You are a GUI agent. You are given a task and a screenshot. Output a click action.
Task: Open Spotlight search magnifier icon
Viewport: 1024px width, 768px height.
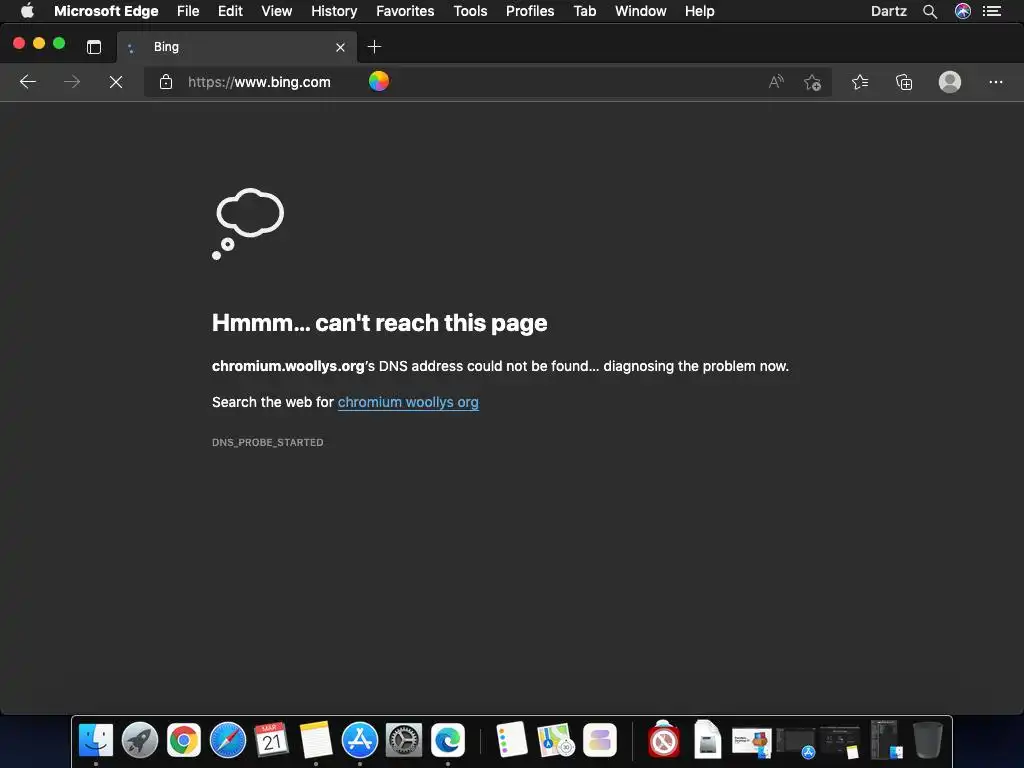pos(930,11)
